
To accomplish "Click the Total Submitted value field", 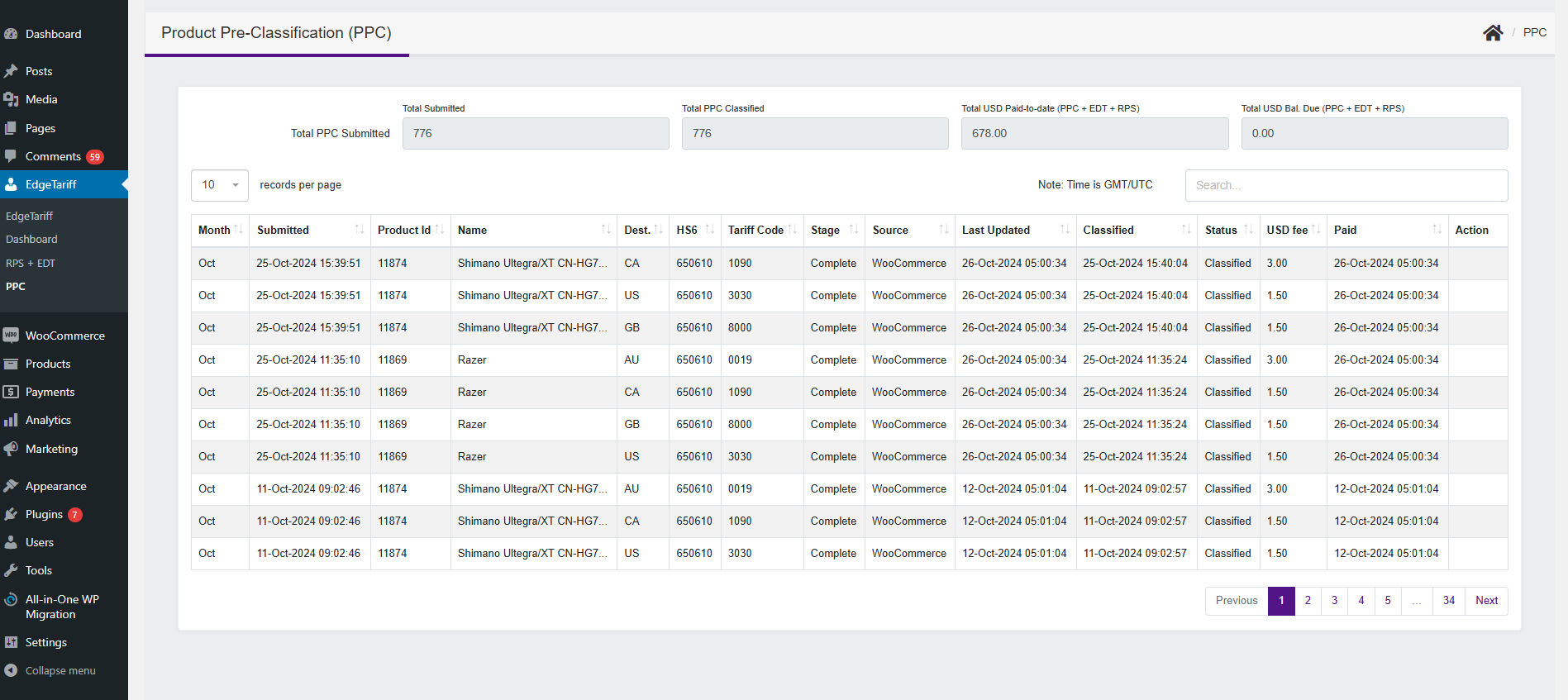I will [x=536, y=133].
